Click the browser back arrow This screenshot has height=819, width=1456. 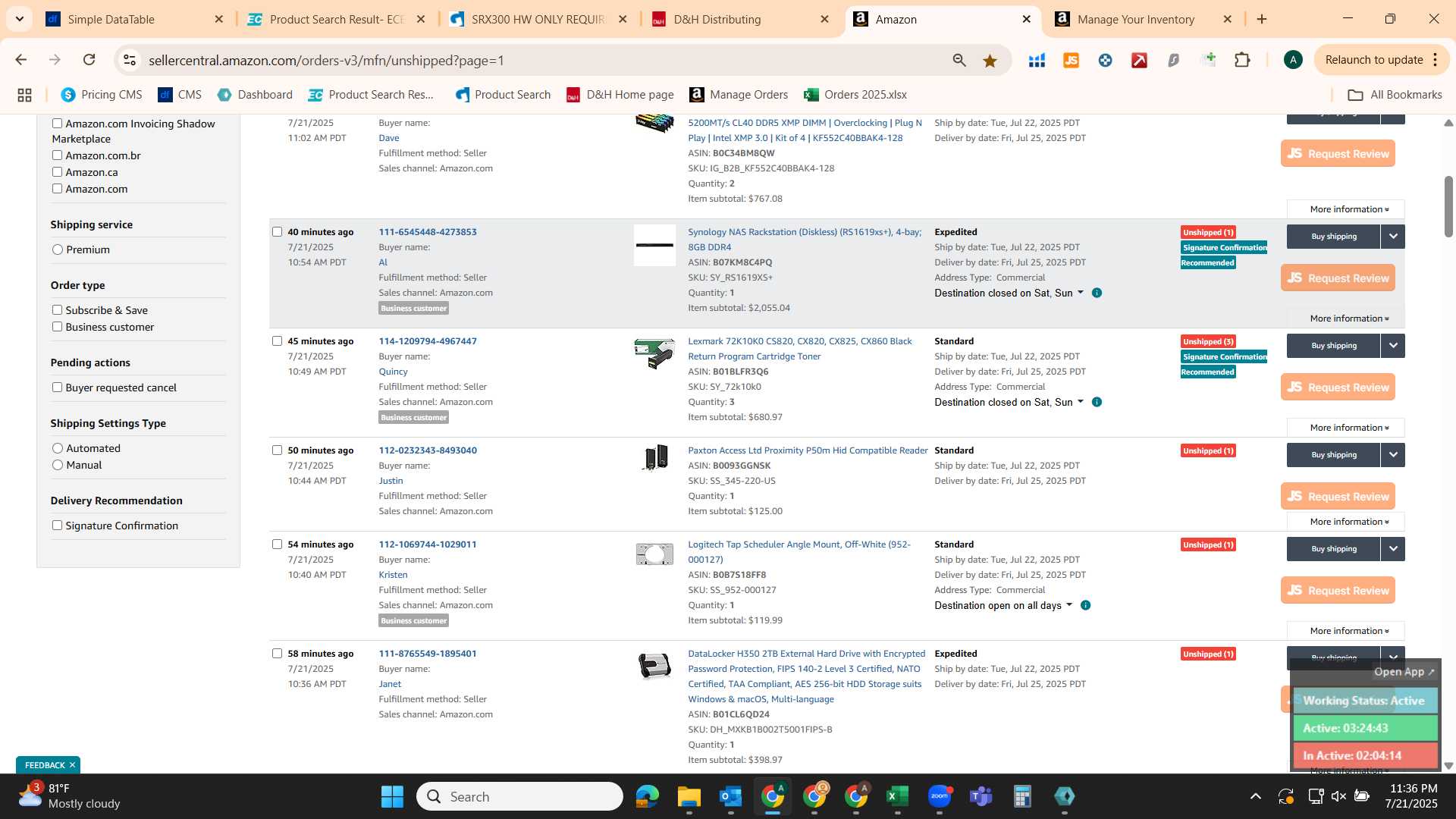coord(21,60)
